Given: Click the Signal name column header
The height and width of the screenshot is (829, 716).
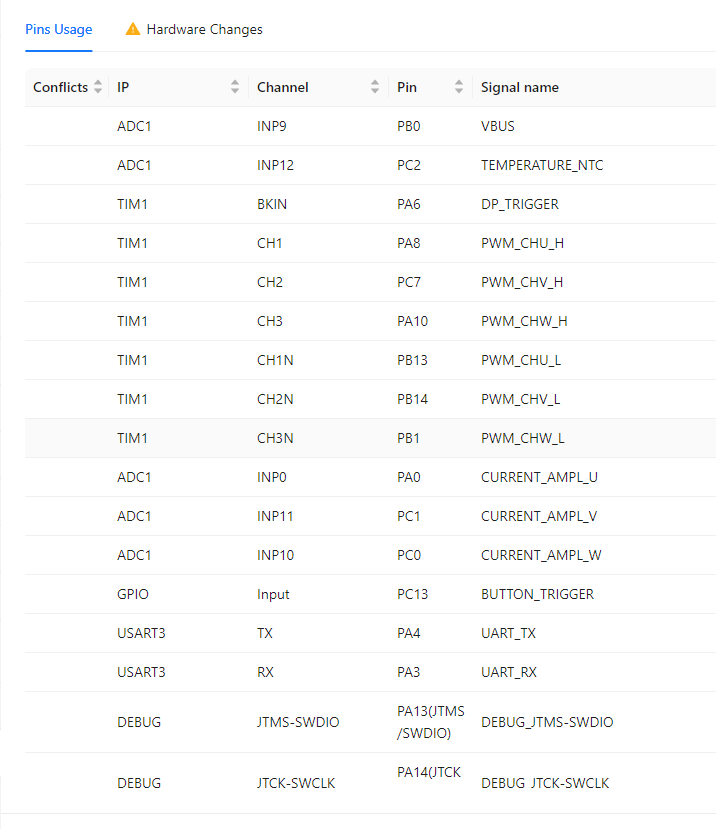Looking at the screenshot, I should [520, 87].
